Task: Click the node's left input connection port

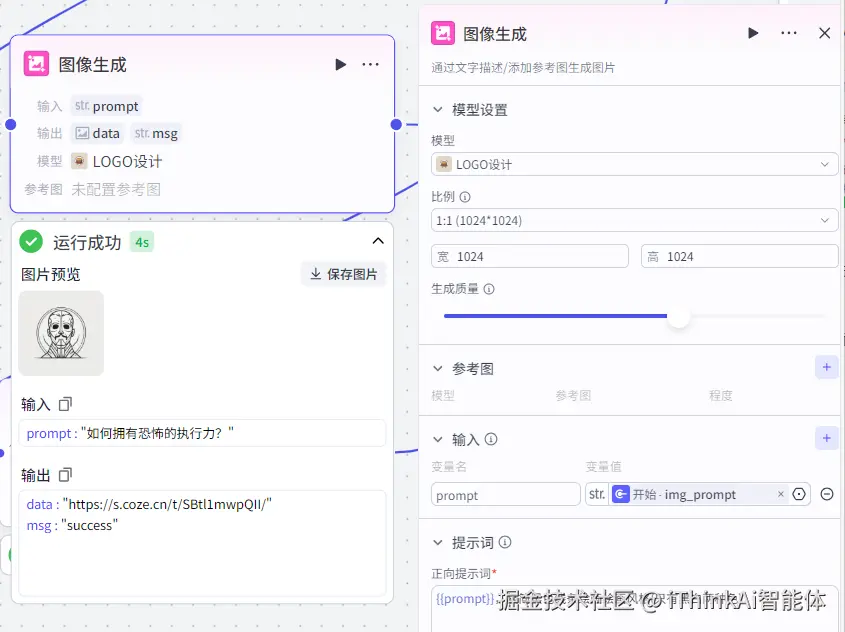Action: (10, 124)
